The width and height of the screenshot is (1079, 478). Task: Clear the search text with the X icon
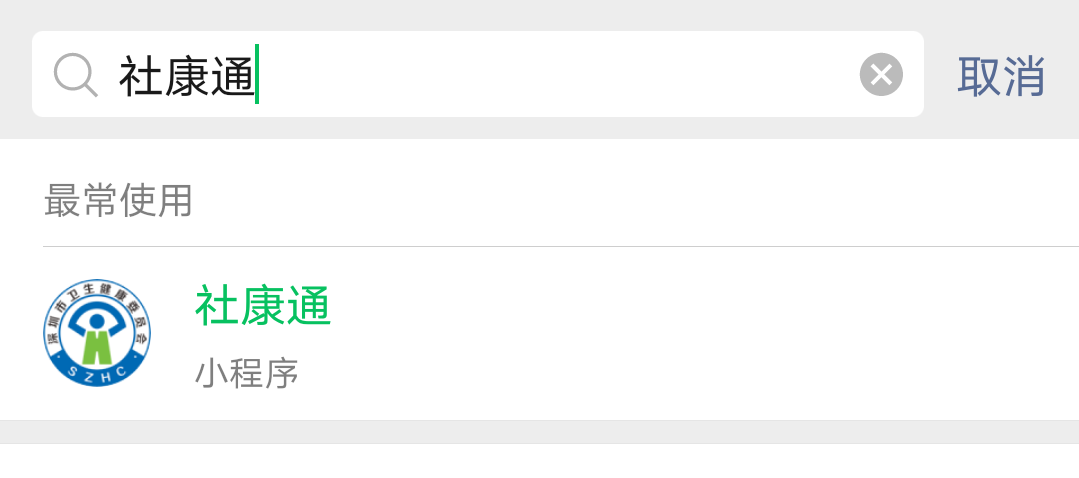click(881, 75)
